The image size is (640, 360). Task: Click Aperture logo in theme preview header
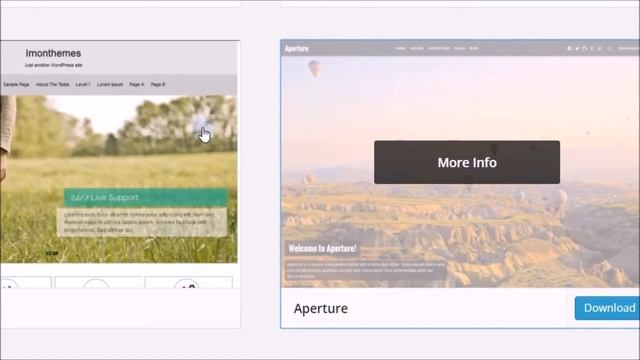(x=297, y=49)
